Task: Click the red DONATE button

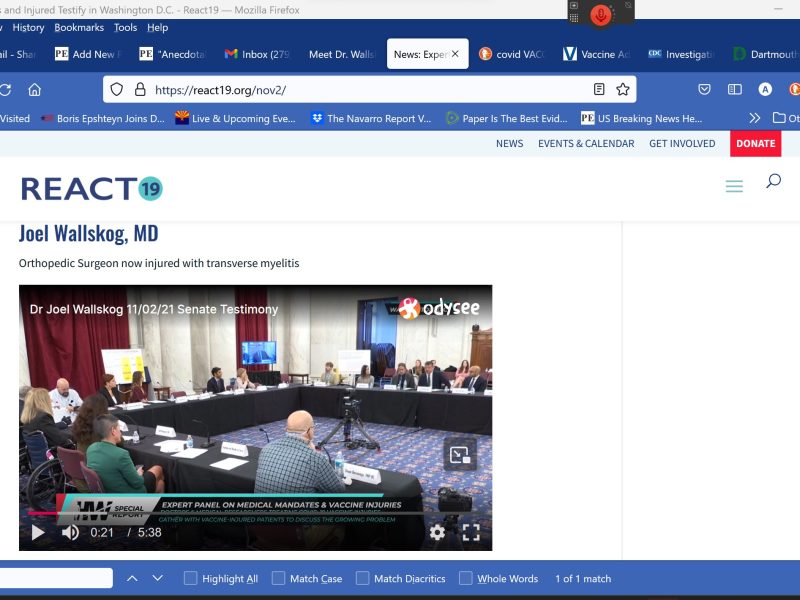Action: tap(755, 143)
